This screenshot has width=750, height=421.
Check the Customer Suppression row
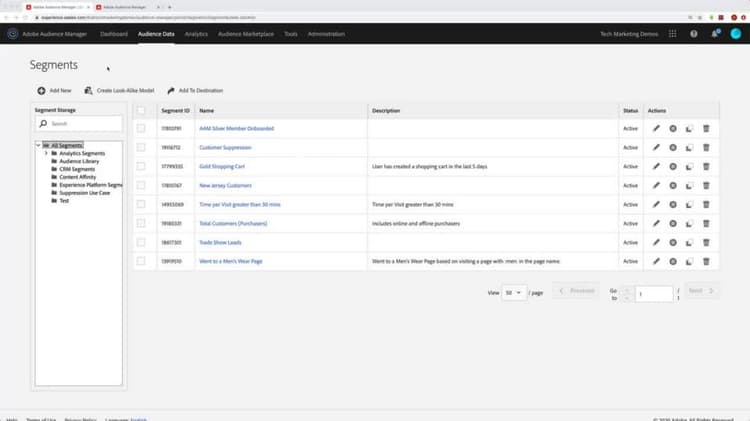[141, 147]
